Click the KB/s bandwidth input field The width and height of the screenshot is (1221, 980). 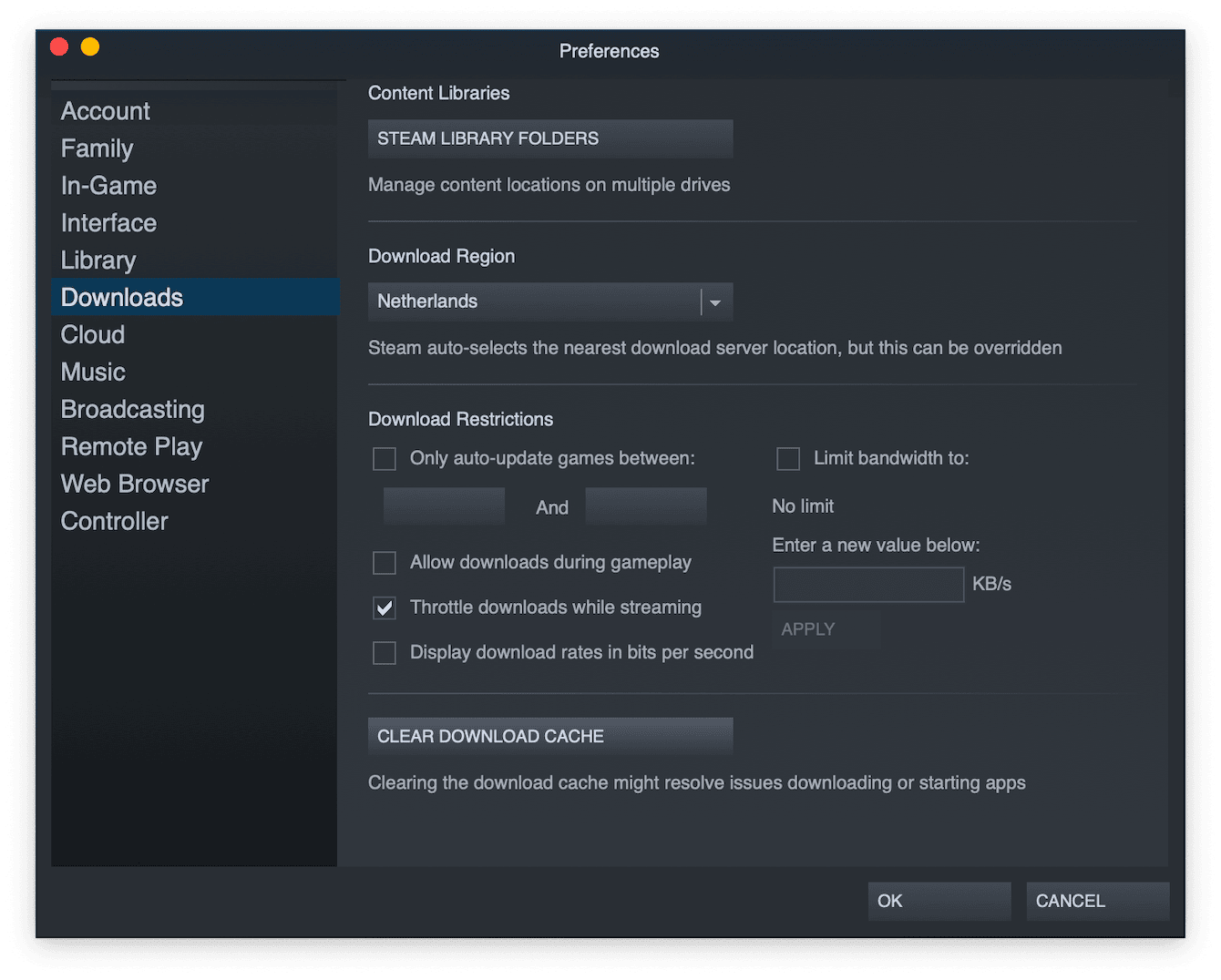pos(867,584)
